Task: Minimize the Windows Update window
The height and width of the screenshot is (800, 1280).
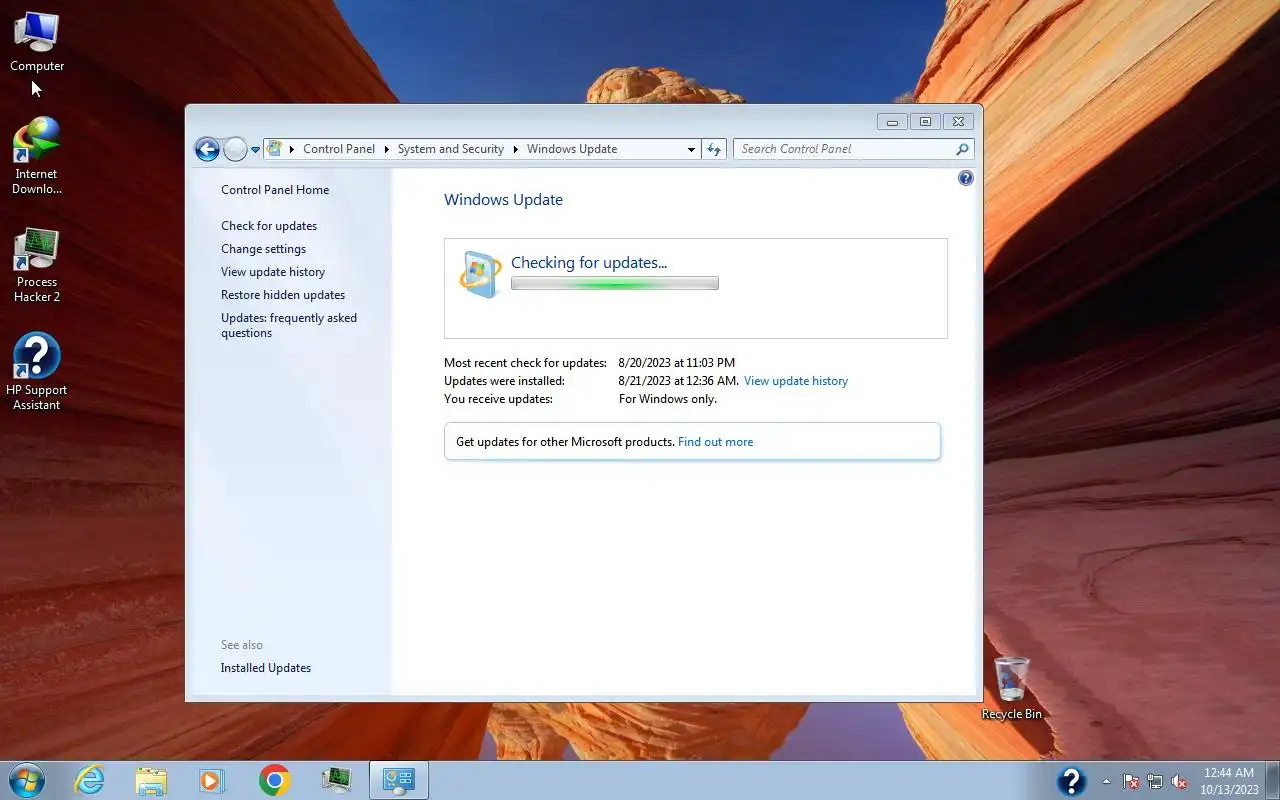Action: pos(892,122)
